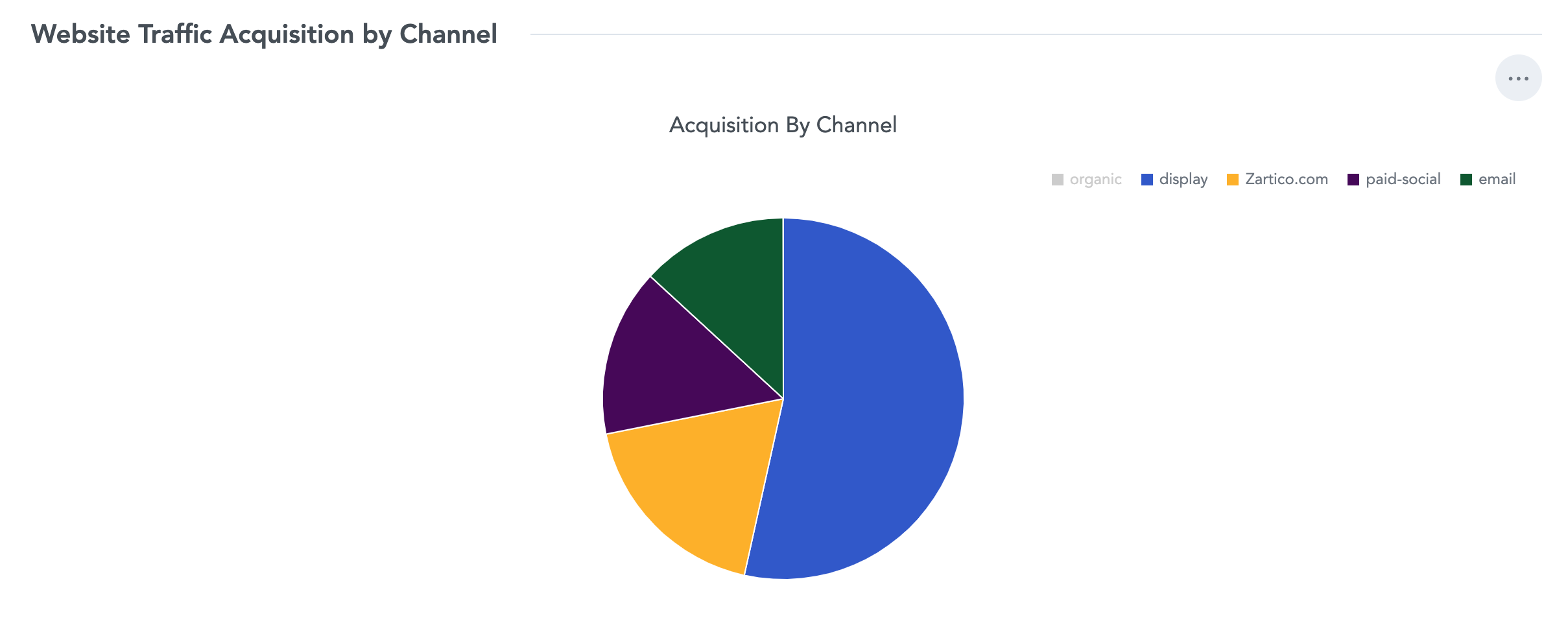This screenshot has width=1568, height=625.
Task: Hide the display series via legend label
Action: pyautogui.click(x=1183, y=180)
